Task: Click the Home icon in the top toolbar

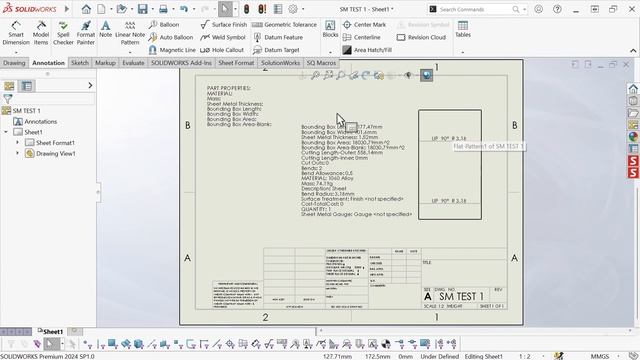Action: point(86,9)
